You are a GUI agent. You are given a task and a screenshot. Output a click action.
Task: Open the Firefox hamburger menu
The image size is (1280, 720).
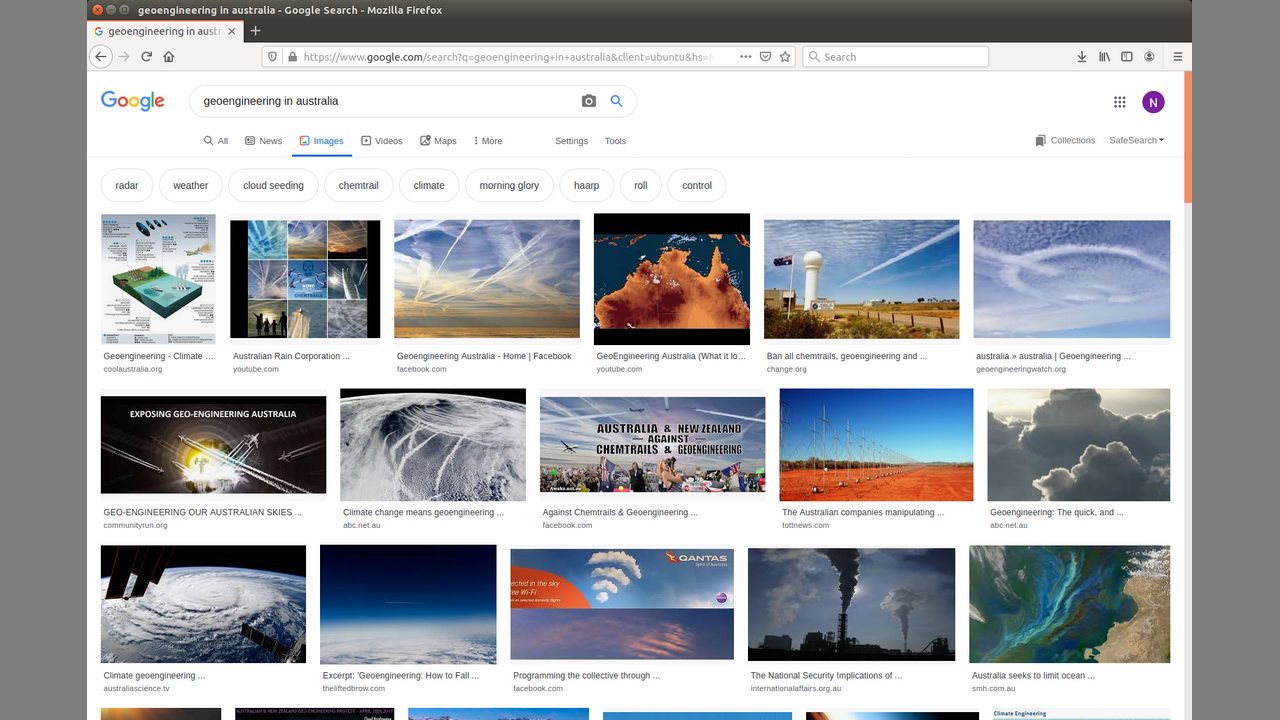click(x=1178, y=57)
